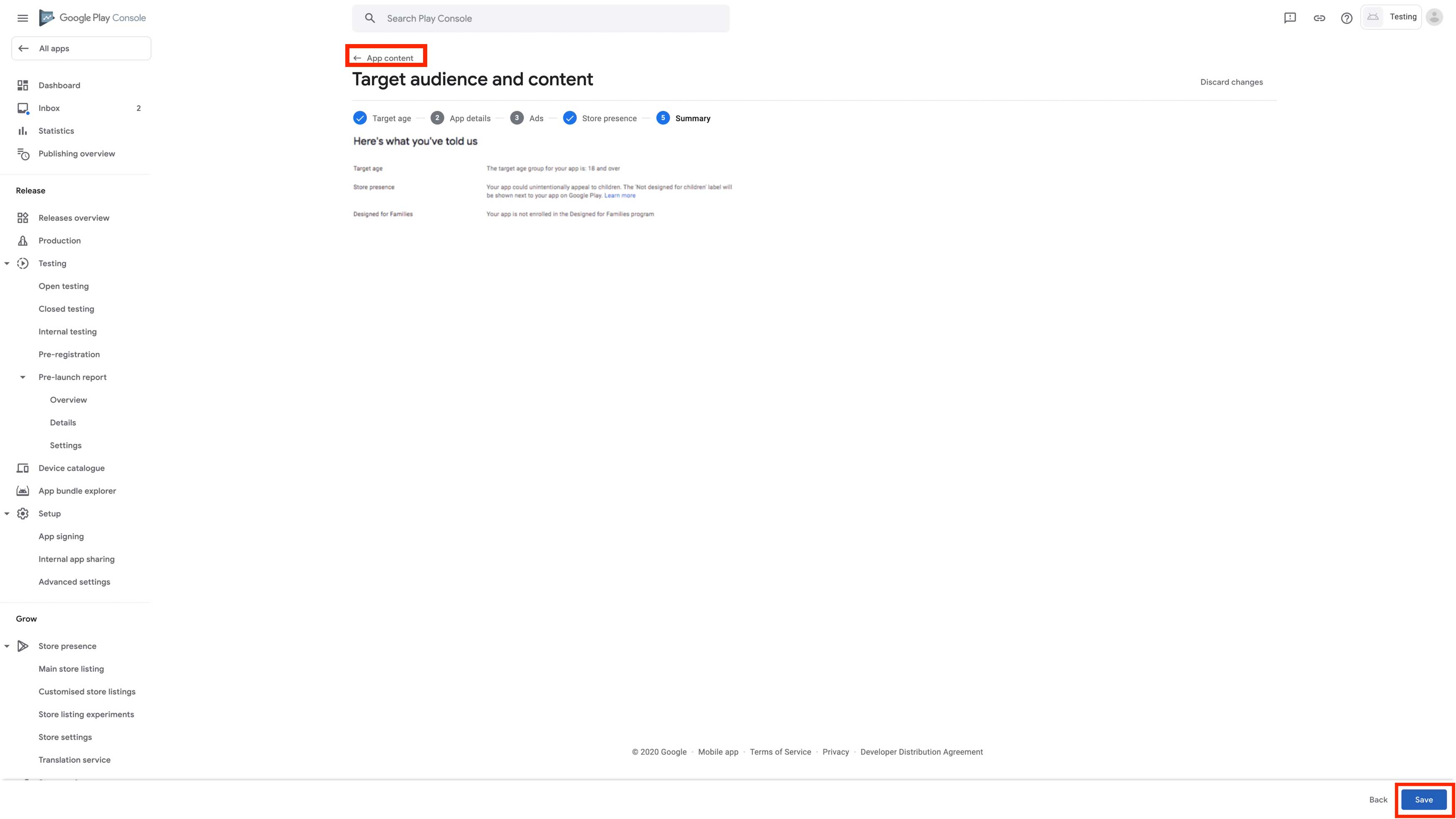Open help via question mark icon

pyautogui.click(x=1347, y=18)
